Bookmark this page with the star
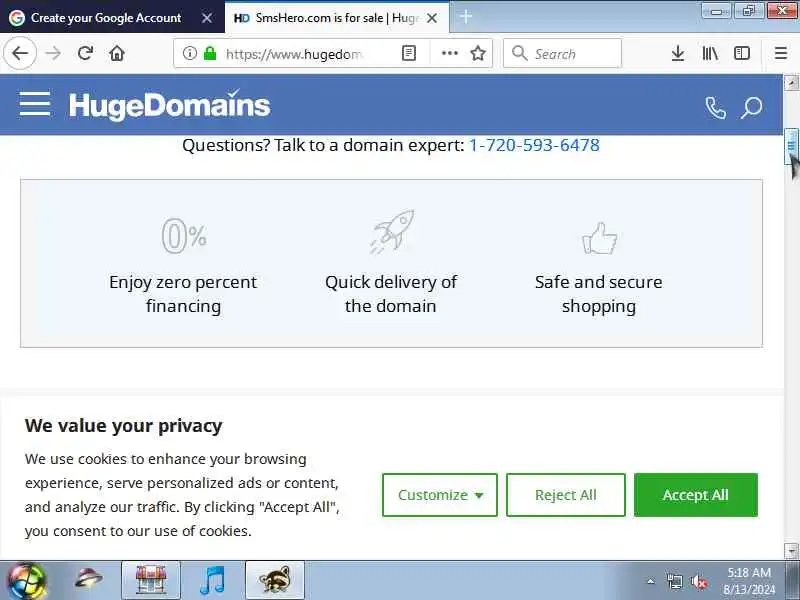This screenshot has width=800, height=600. pyautogui.click(x=478, y=53)
